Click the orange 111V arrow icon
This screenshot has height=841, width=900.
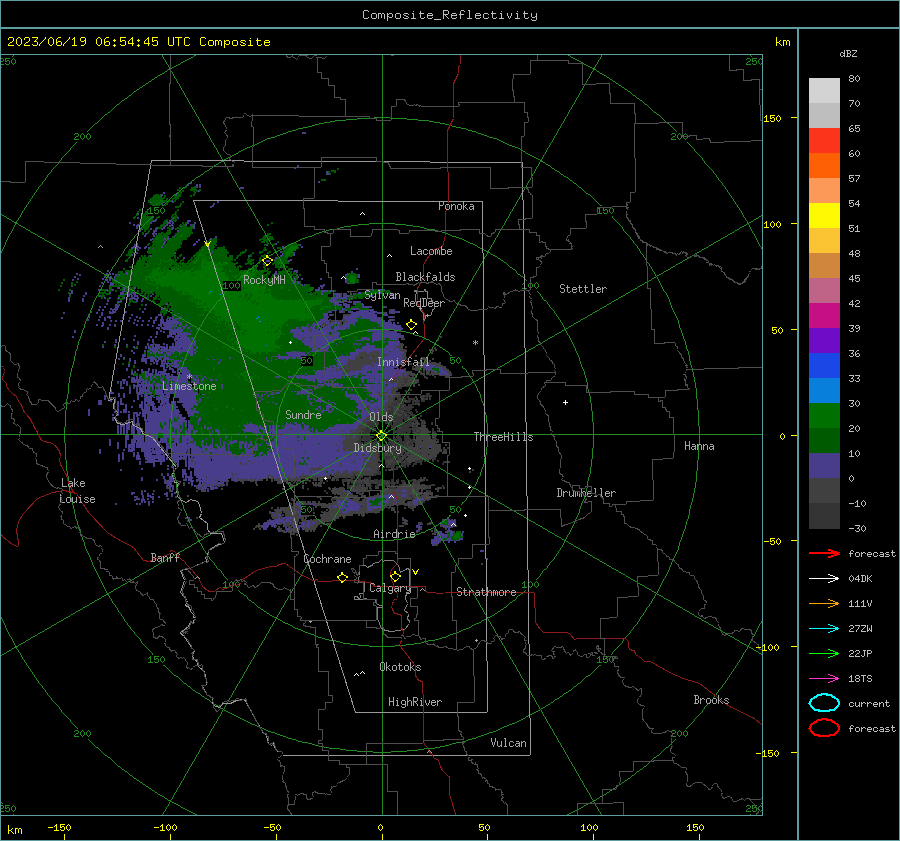824,603
